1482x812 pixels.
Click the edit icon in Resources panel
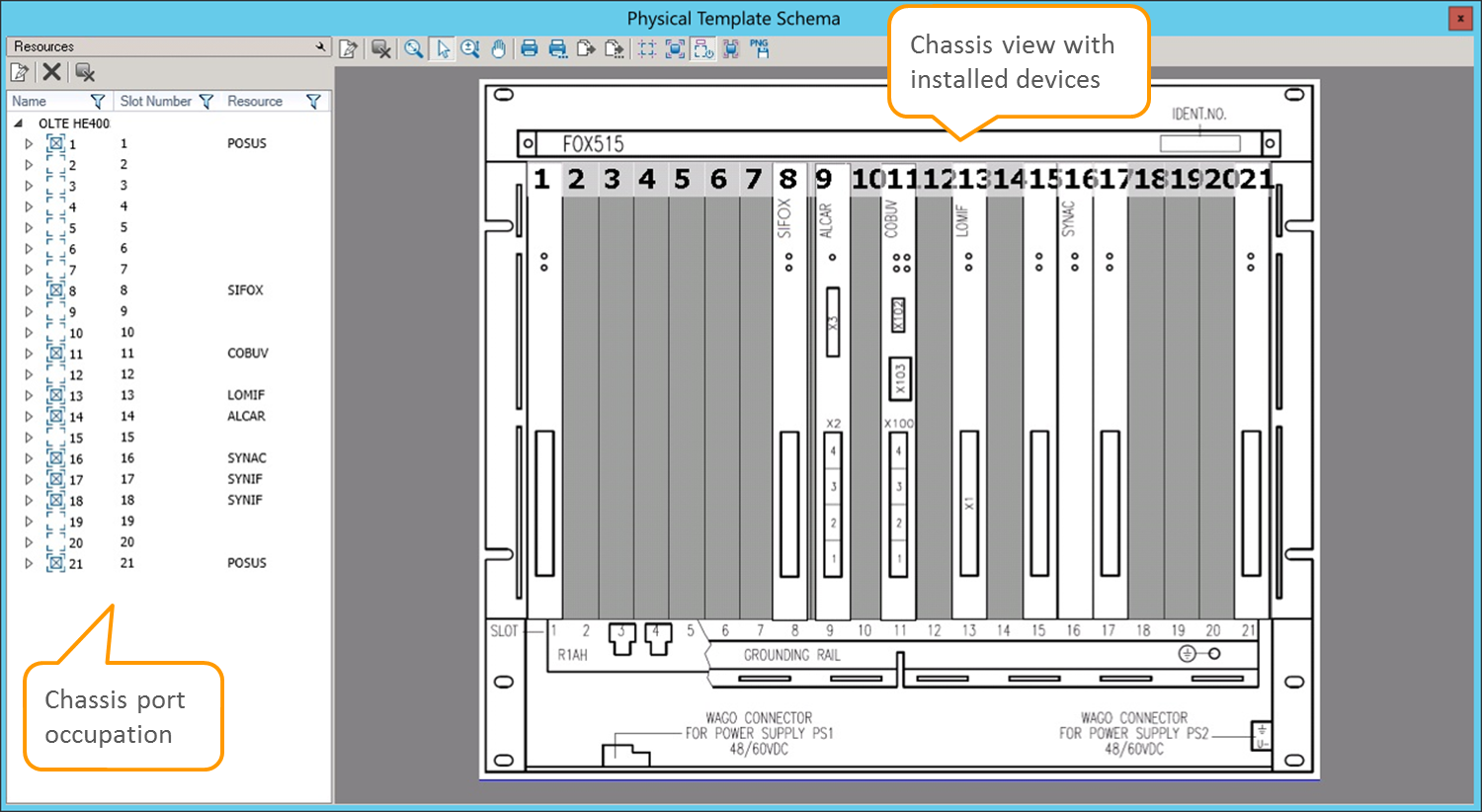pyautogui.click(x=20, y=72)
